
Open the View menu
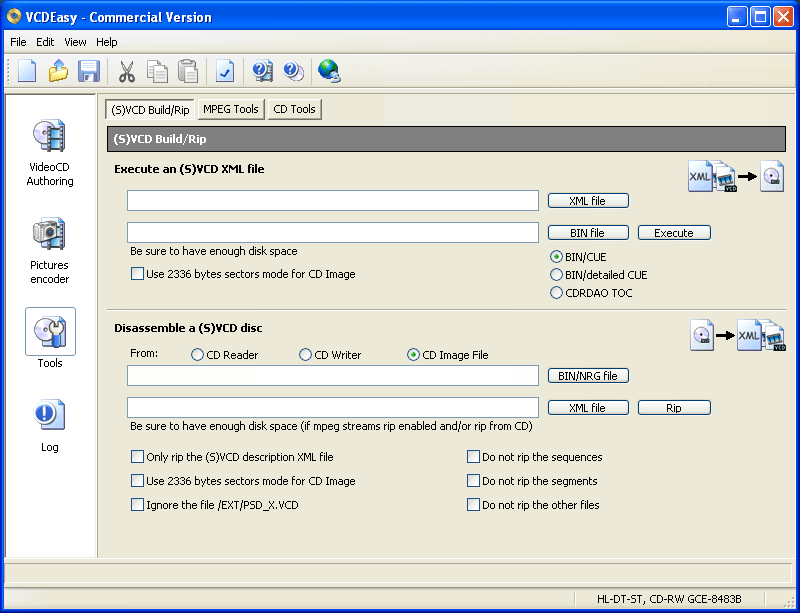(x=75, y=42)
